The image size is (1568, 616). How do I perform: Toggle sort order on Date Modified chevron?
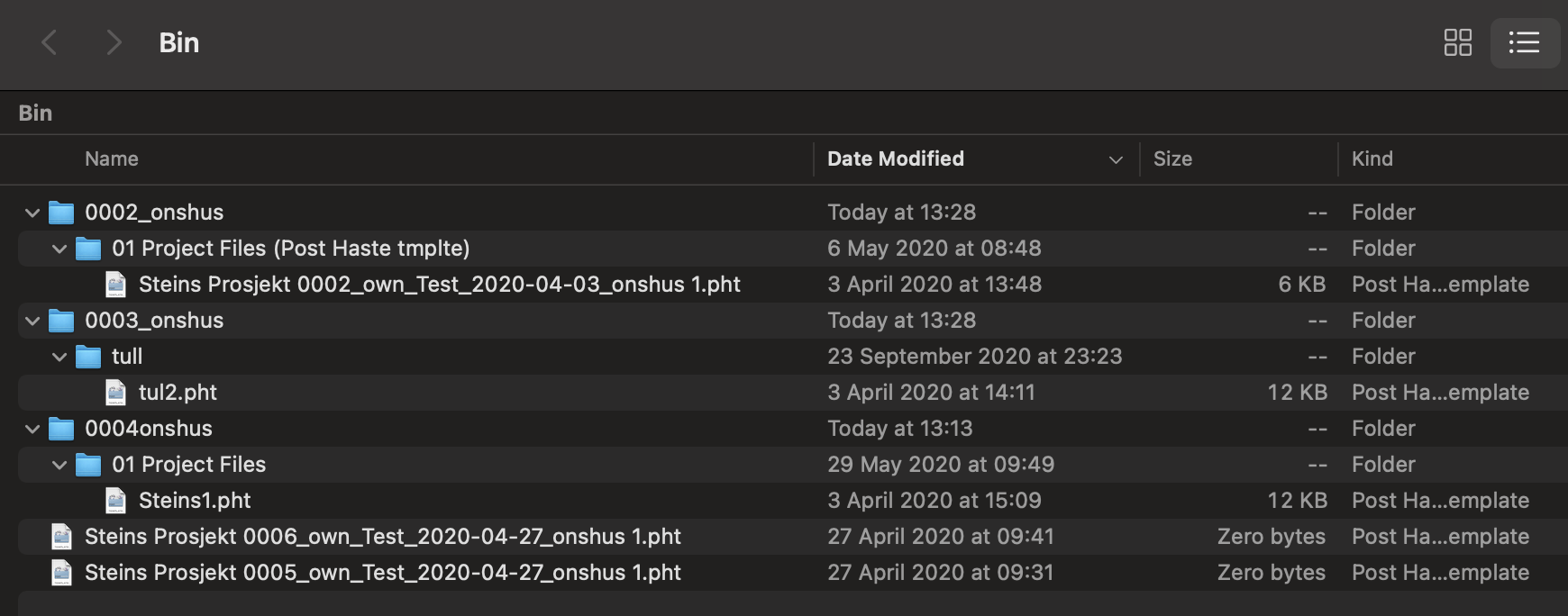[1116, 159]
